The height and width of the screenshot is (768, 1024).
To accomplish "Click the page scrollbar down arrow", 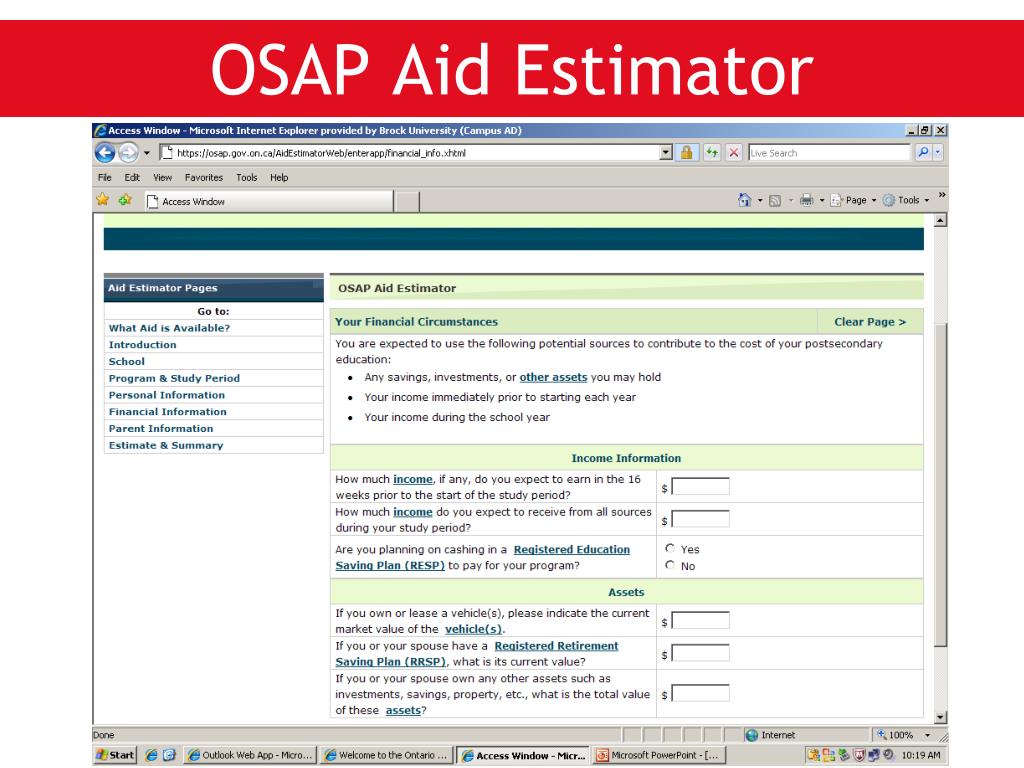I will [x=940, y=717].
